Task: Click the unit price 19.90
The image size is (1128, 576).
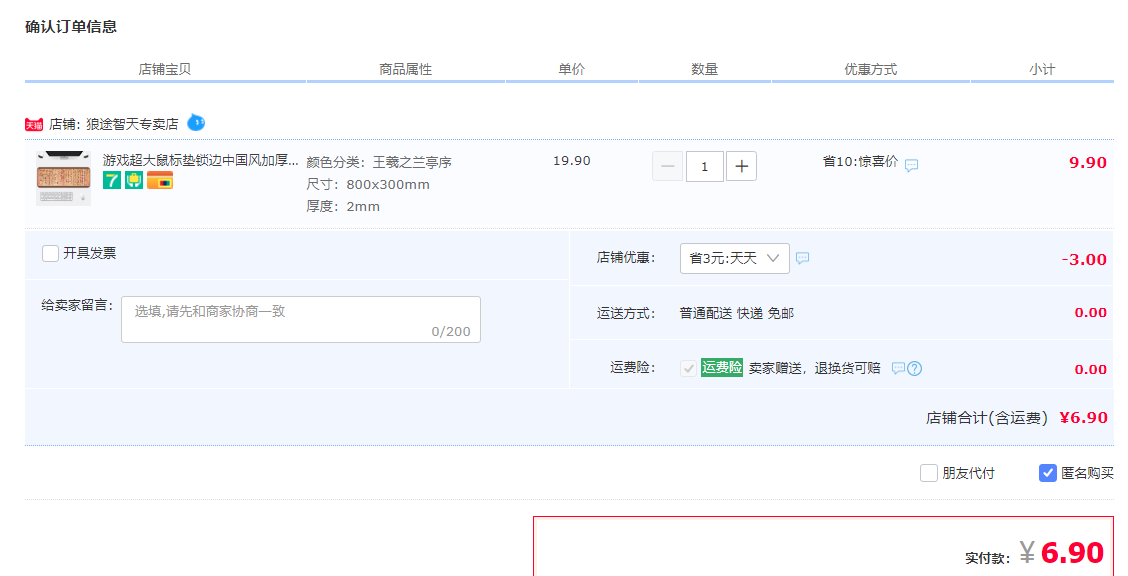Action: tap(572, 161)
